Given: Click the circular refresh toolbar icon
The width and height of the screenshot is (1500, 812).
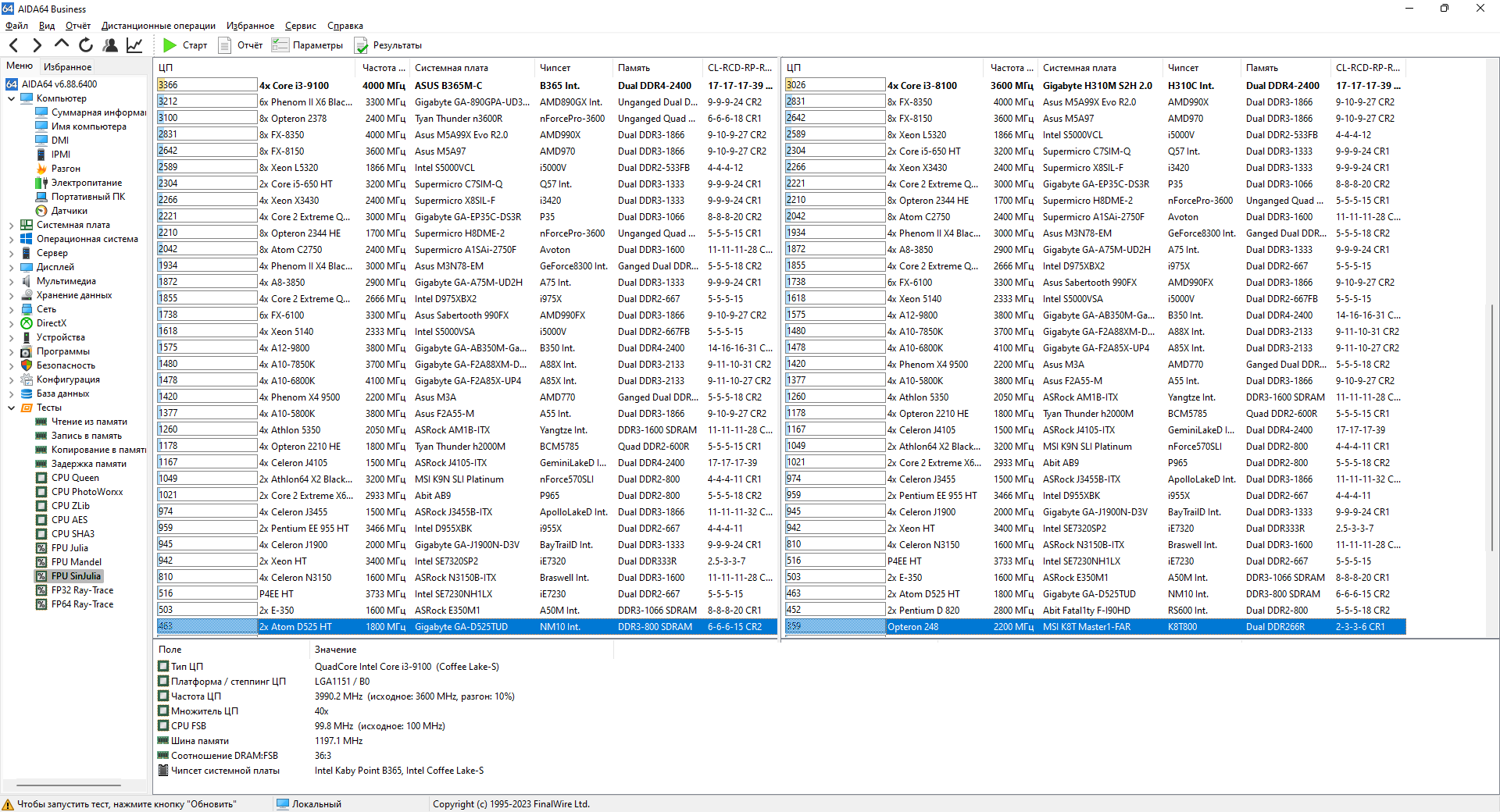Looking at the screenshot, I should (86, 45).
